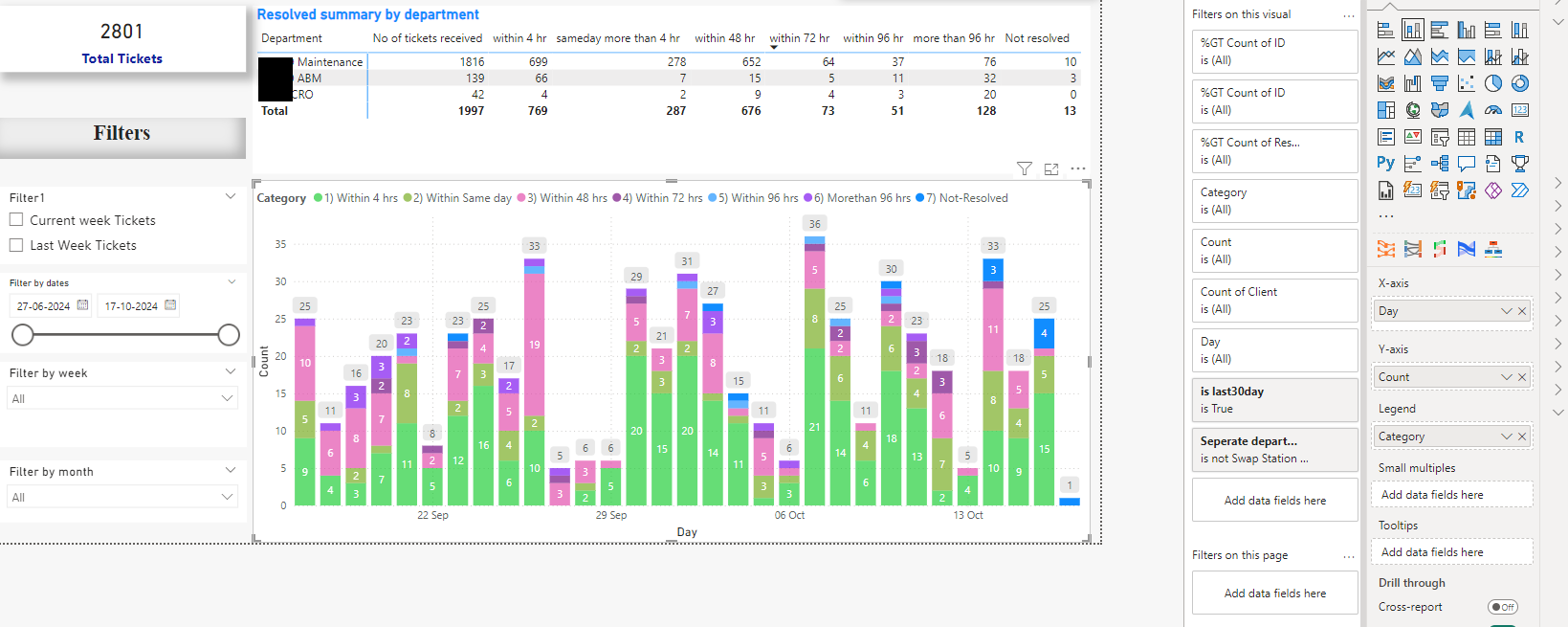
Task: Sort by the 'within 72 hr' column header
Action: 799,38
